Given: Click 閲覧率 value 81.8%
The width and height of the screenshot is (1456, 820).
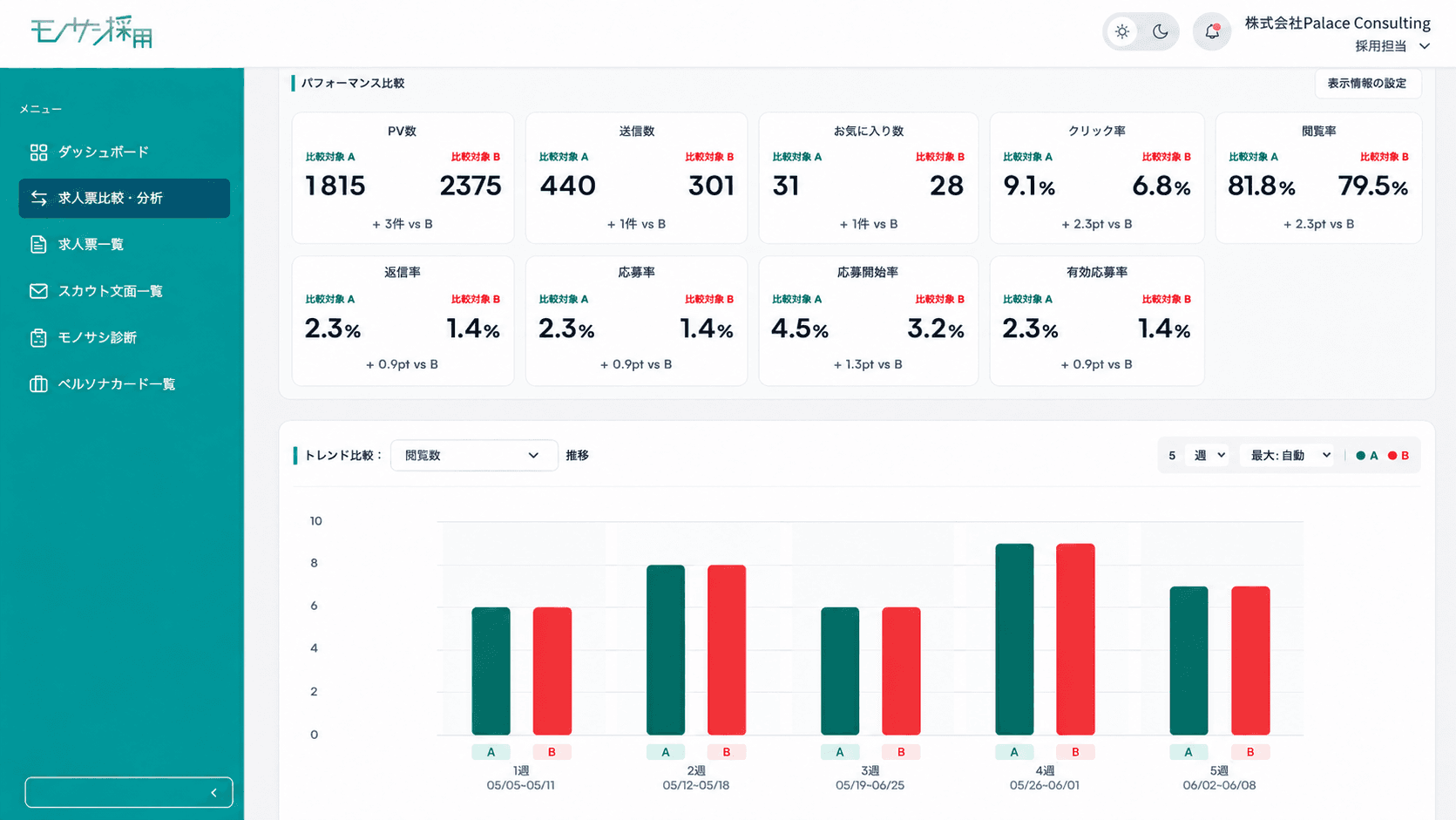Looking at the screenshot, I should pos(1262,186).
